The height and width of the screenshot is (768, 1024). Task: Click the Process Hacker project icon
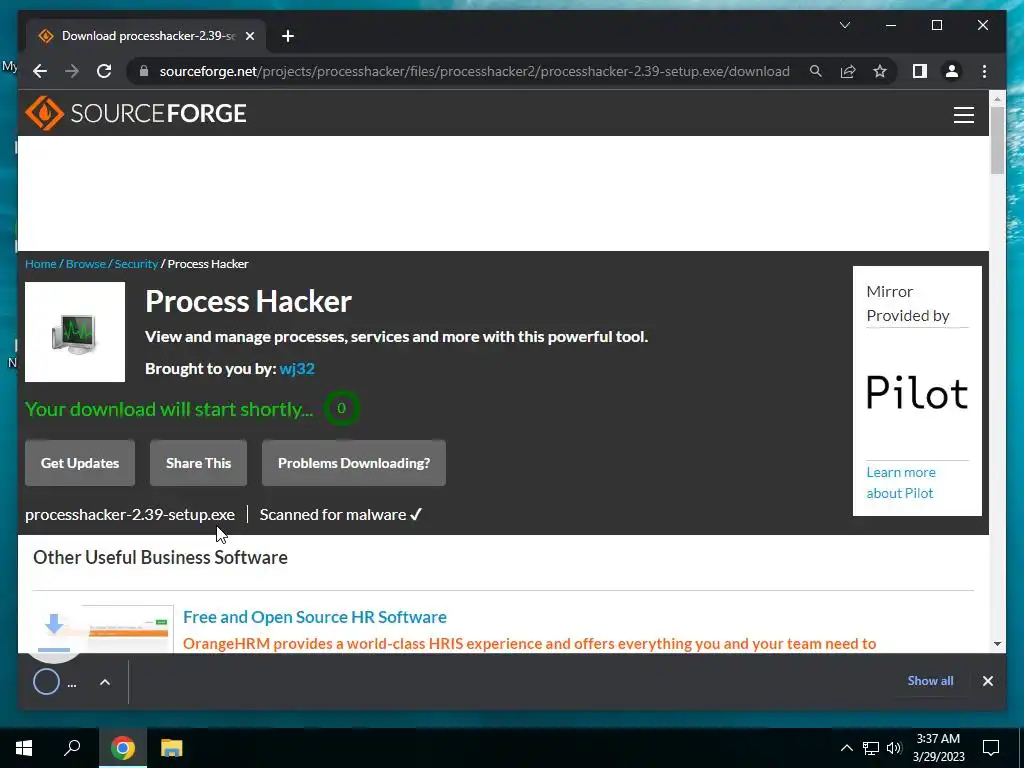(75, 332)
